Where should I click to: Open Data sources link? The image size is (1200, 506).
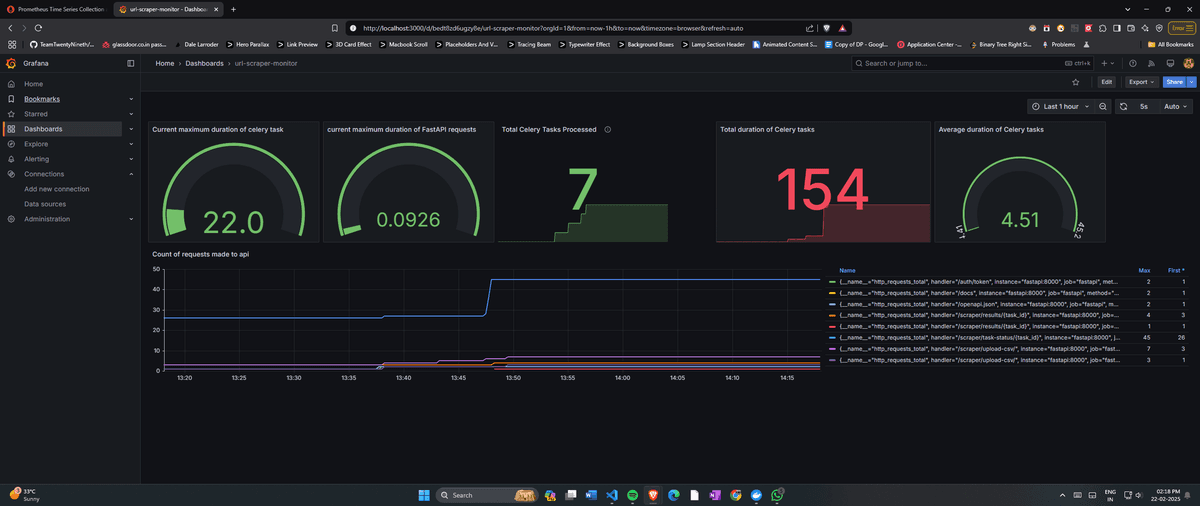[45, 204]
